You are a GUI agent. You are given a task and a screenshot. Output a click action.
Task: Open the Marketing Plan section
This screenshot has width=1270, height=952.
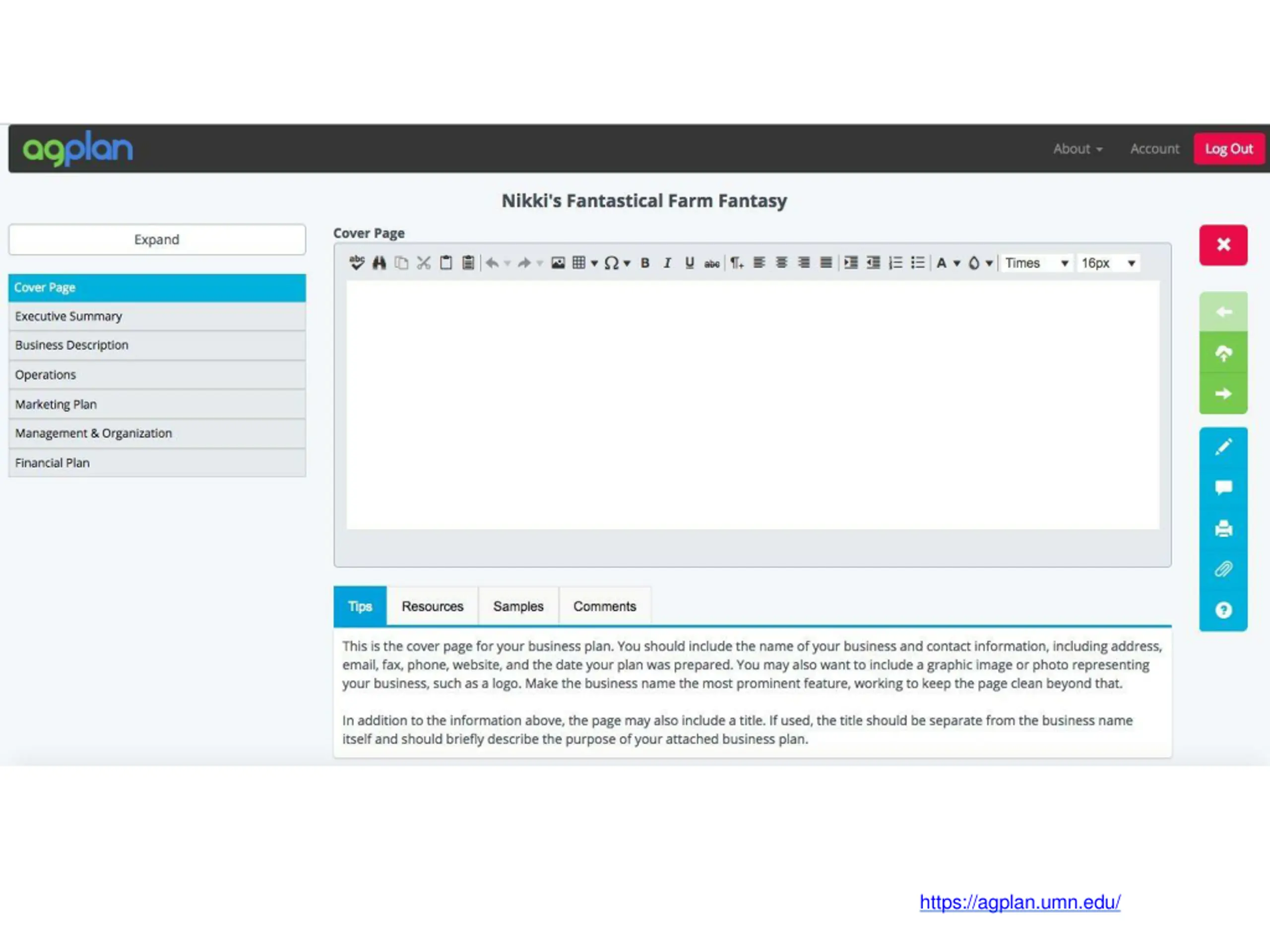pyautogui.click(x=157, y=404)
